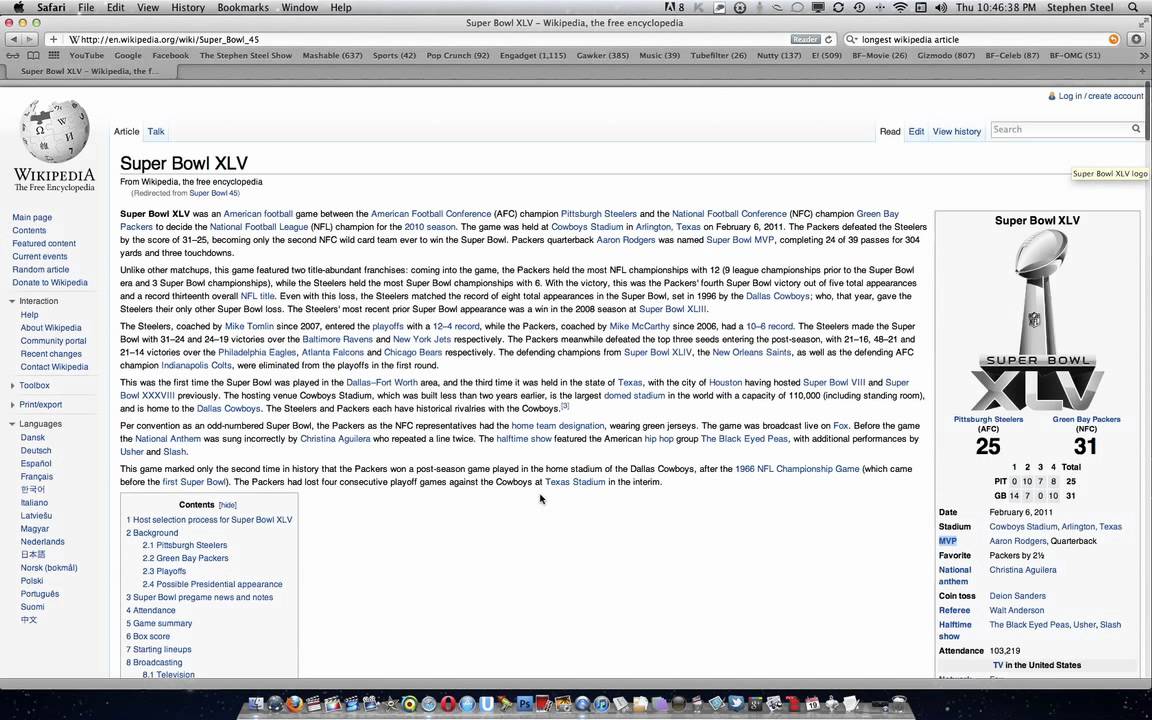Open the Opera icon in the Dock
This screenshot has width=1152, height=720.
point(448,704)
